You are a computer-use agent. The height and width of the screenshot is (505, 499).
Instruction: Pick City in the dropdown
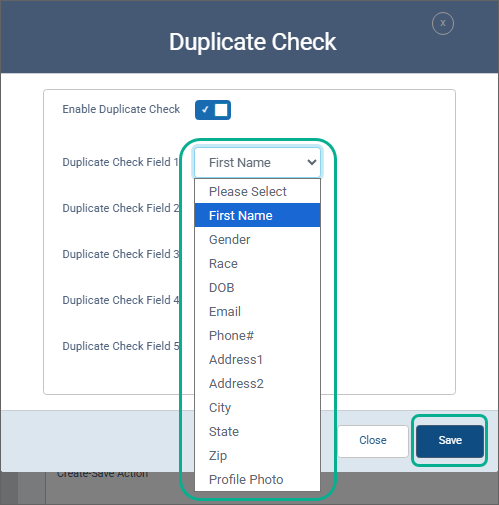257,407
